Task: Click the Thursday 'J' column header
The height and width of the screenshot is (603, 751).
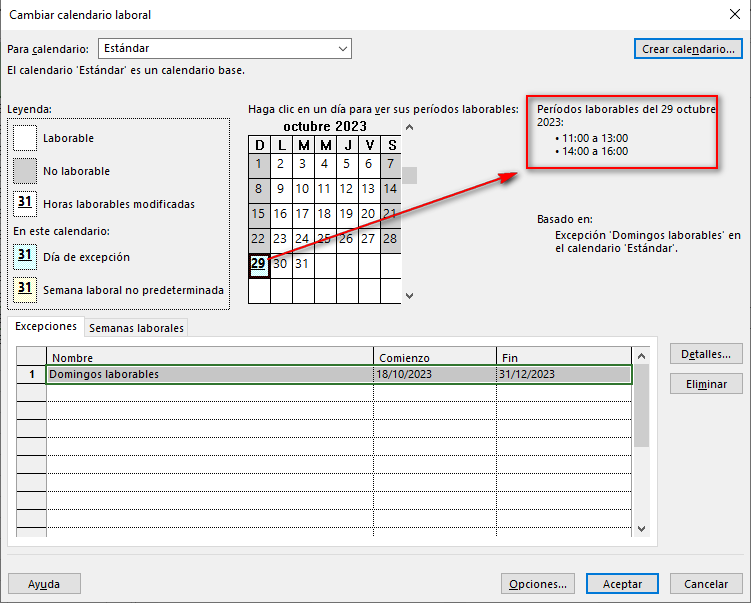Action: [x=347, y=146]
